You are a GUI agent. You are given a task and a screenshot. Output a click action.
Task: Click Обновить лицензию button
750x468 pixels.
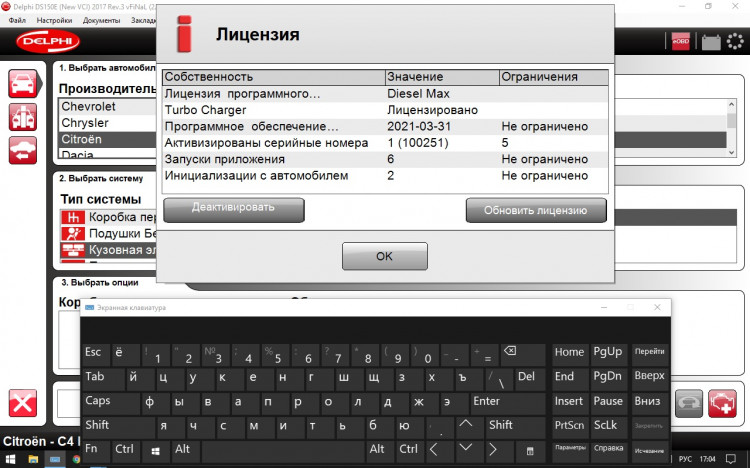536,210
